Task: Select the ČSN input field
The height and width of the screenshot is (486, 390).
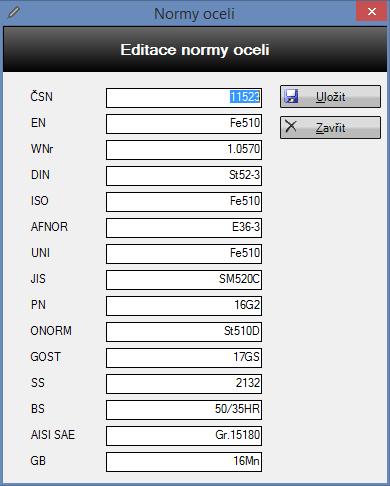Action: (x=184, y=98)
